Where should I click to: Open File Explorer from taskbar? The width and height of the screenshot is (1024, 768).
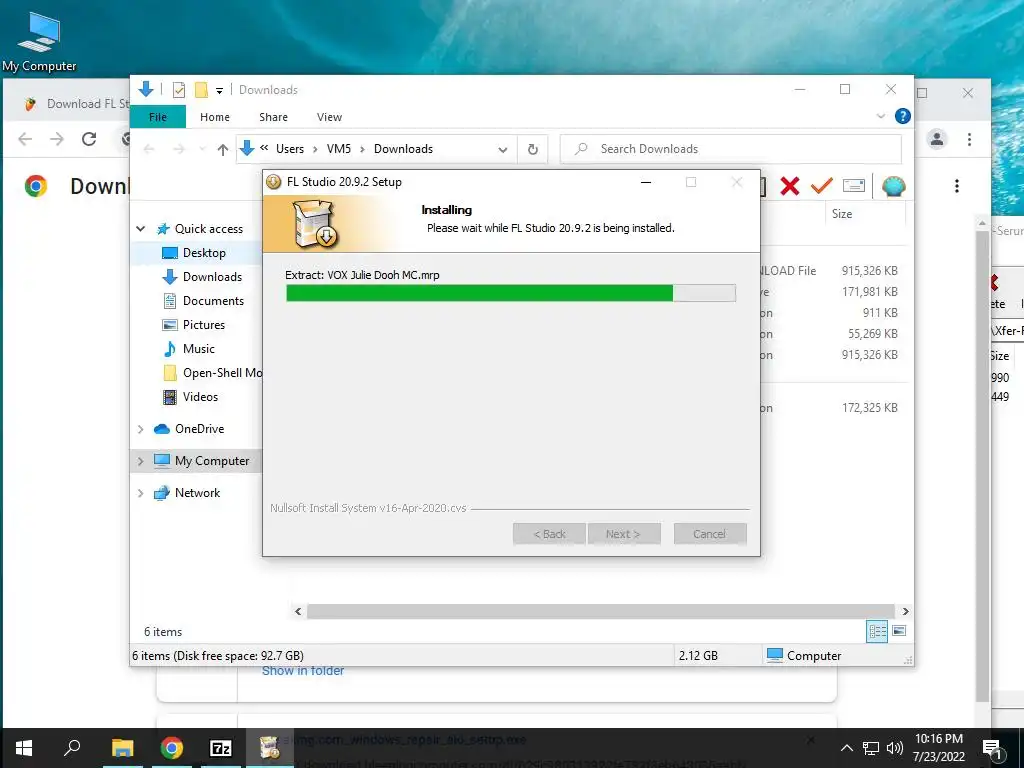coord(122,748)
